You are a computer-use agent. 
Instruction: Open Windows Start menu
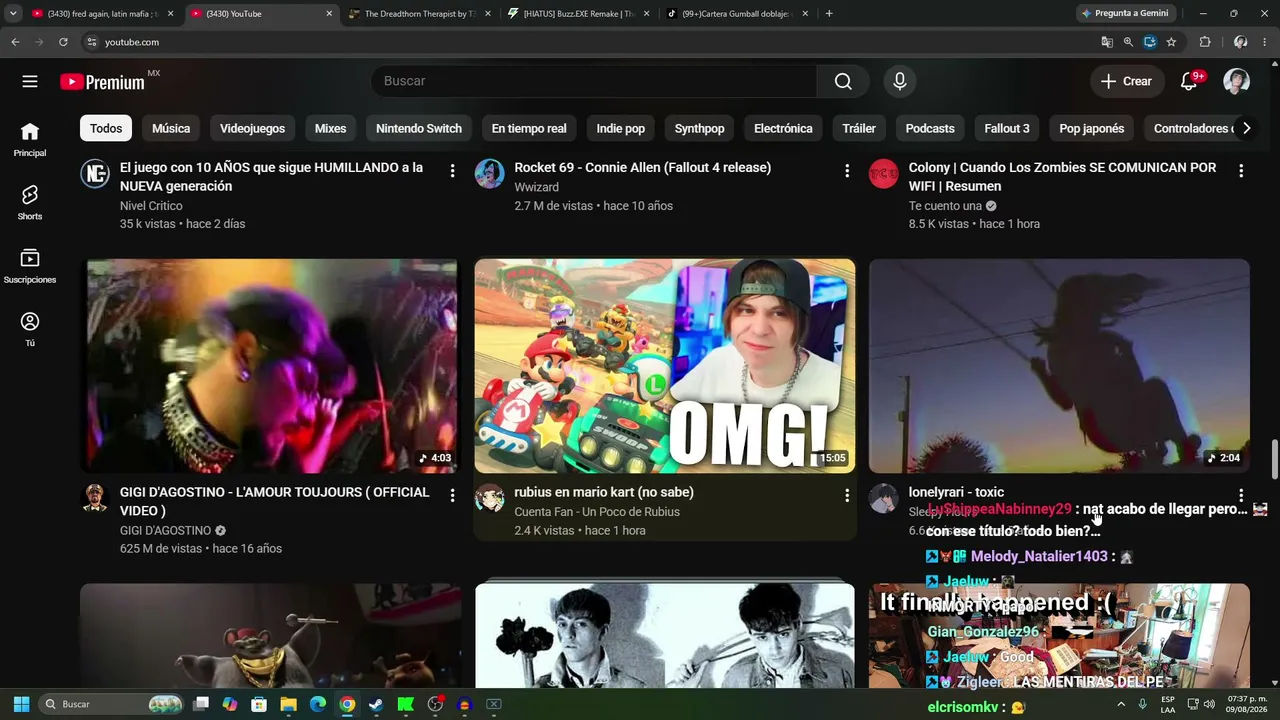21,704
